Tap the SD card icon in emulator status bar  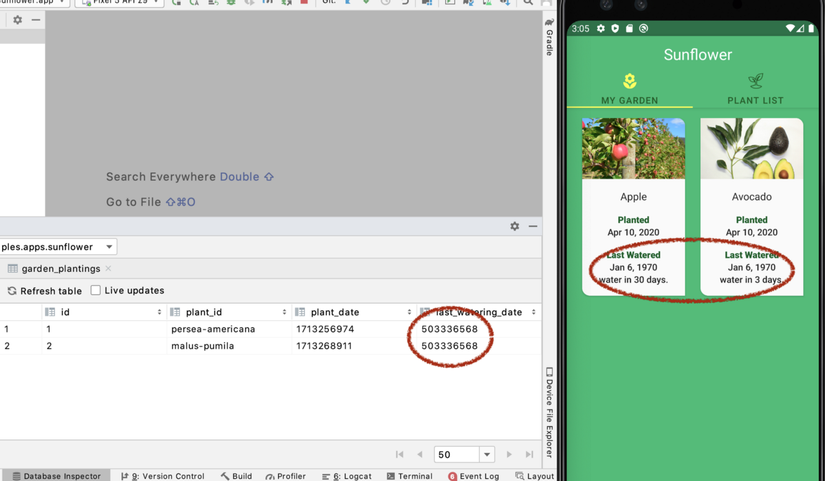click(629, 28)
